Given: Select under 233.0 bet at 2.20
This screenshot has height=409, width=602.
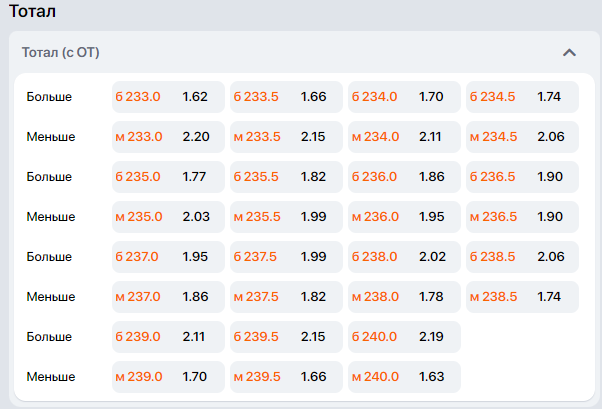Looking at the screenshot, I should pyautogui.click(x=168, y=137).
